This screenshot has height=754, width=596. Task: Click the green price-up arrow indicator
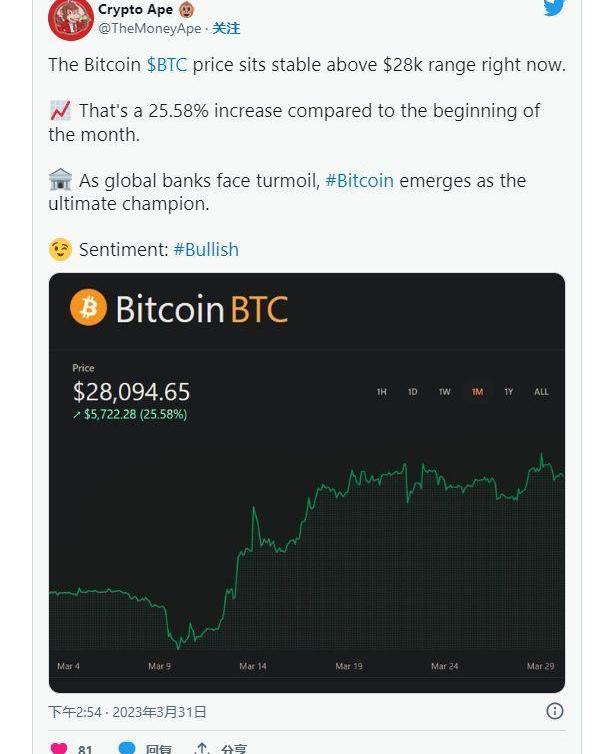click(76, 415)
